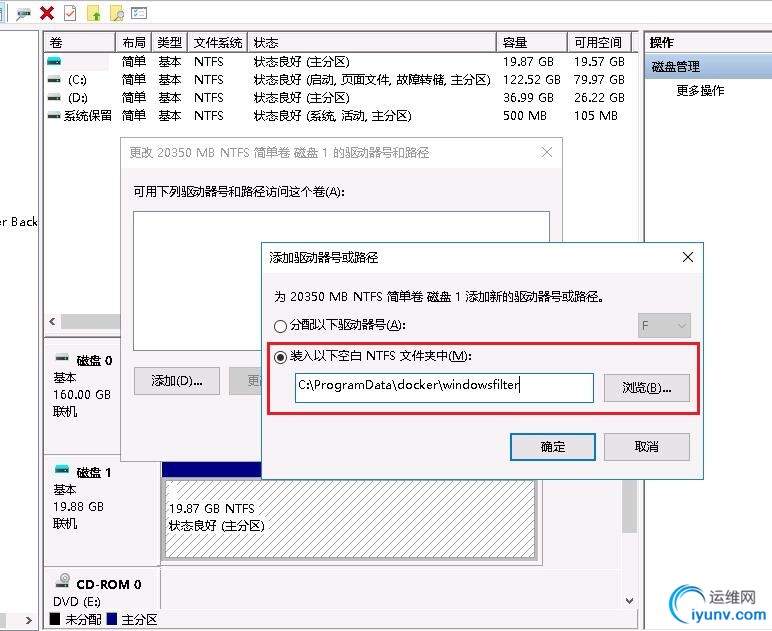Viewport: 772px width, 631px height.
Task: Sort by the 容量 column header
Action: click(532, 43)
